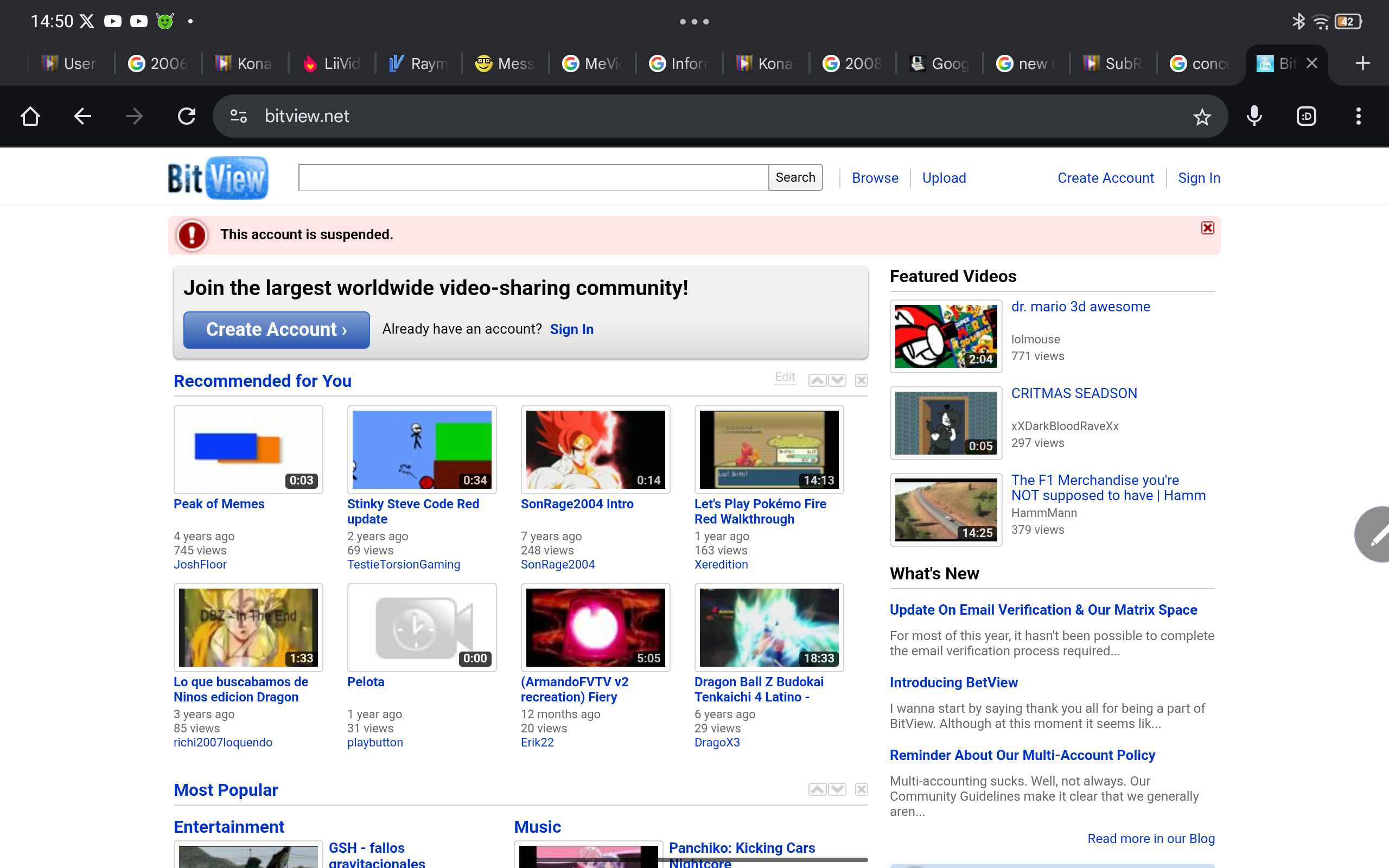Click Edit next to Recommended for You

tap(785, 377)
